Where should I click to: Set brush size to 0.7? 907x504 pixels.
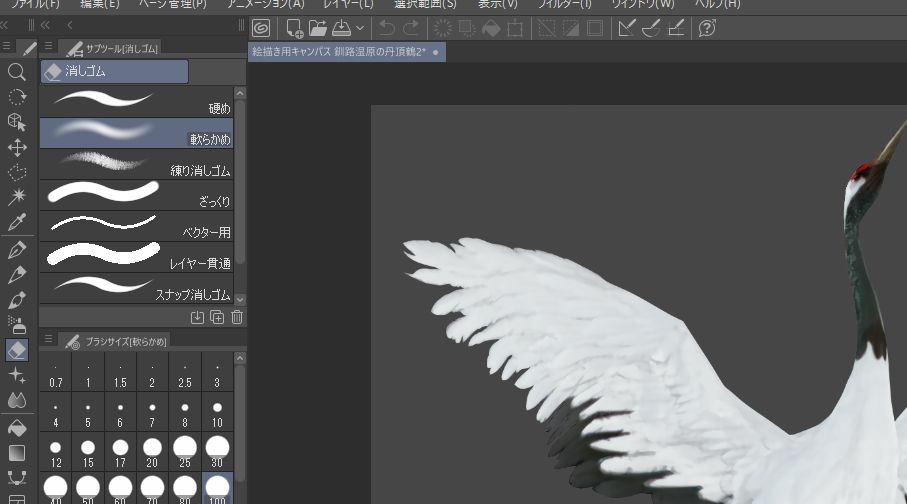click(x=56, y=372)
